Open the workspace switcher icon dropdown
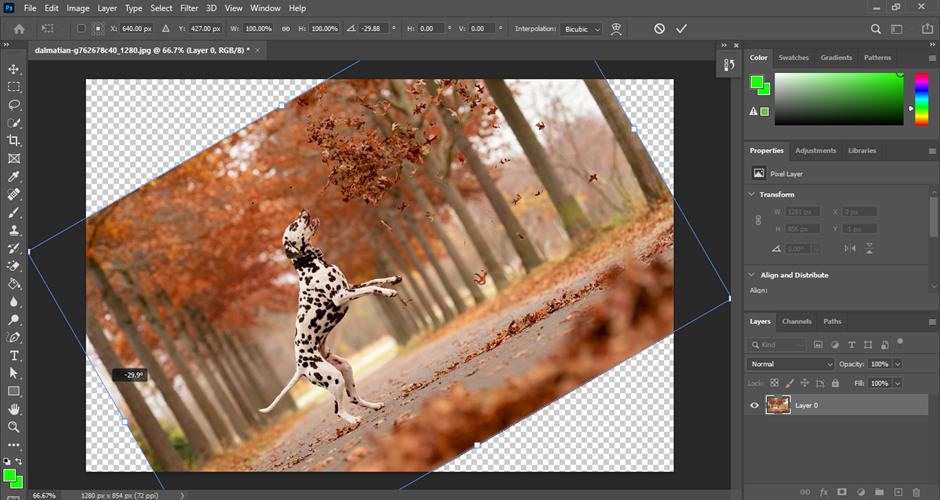Viewport: 940px width, 500px height. [x=897, y=29]
